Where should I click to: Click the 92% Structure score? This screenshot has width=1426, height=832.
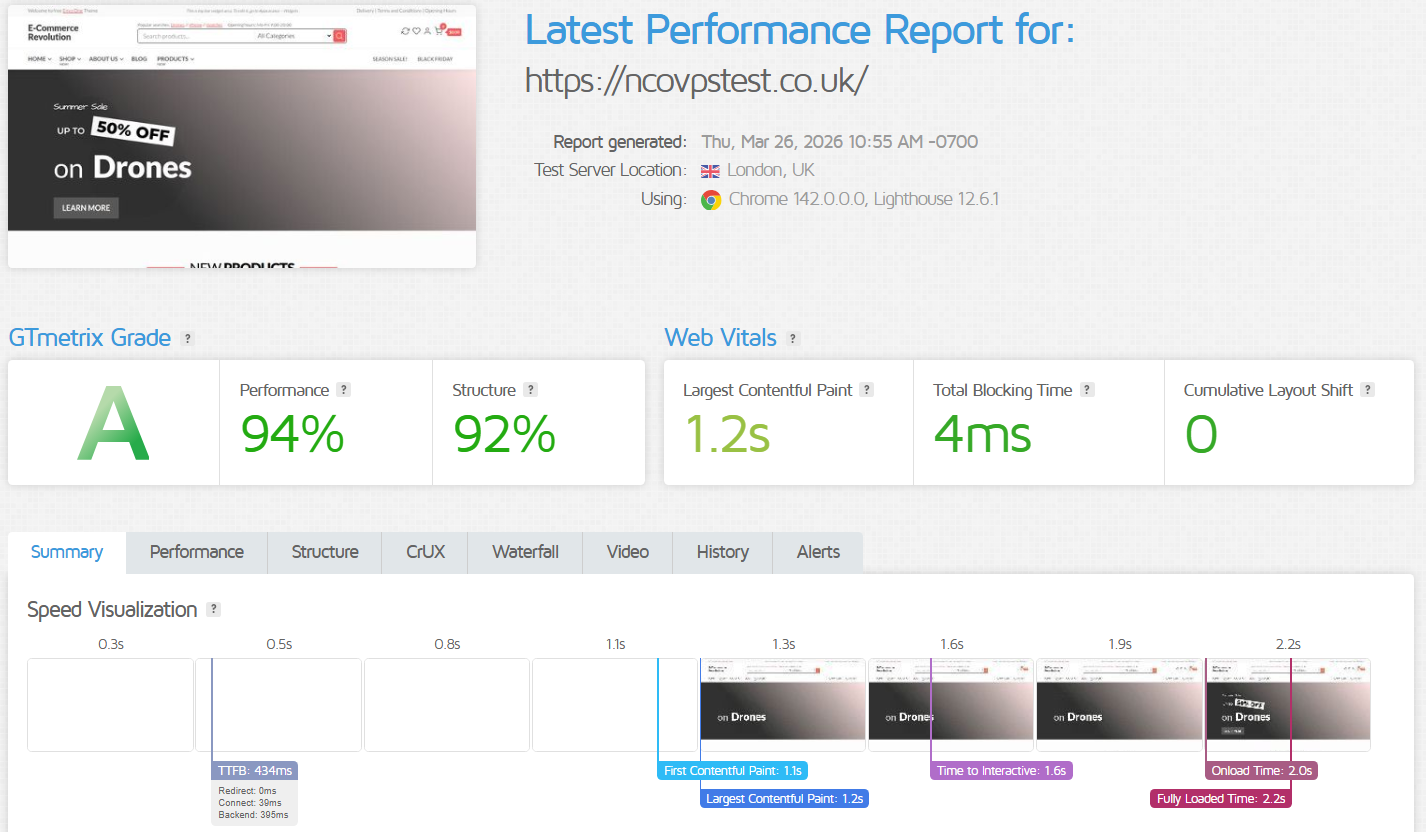[x=504, y=435]
